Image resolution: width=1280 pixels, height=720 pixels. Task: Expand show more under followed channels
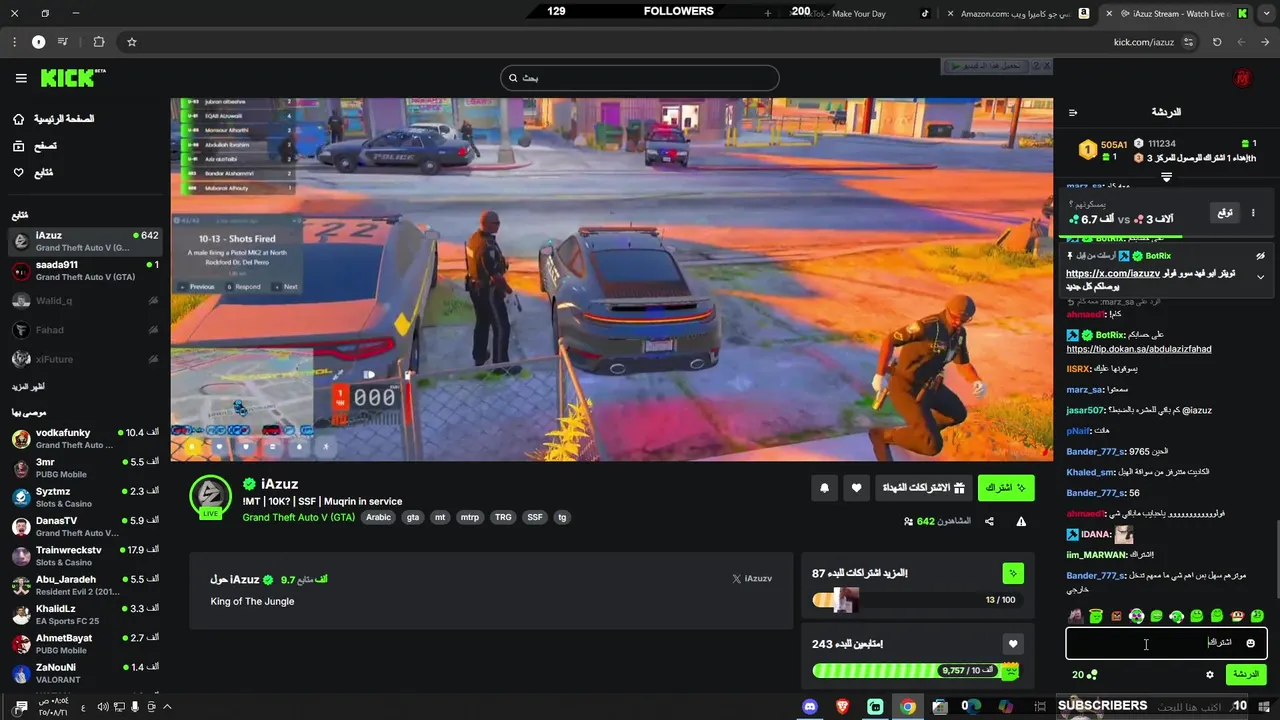[x=28, y=386]
